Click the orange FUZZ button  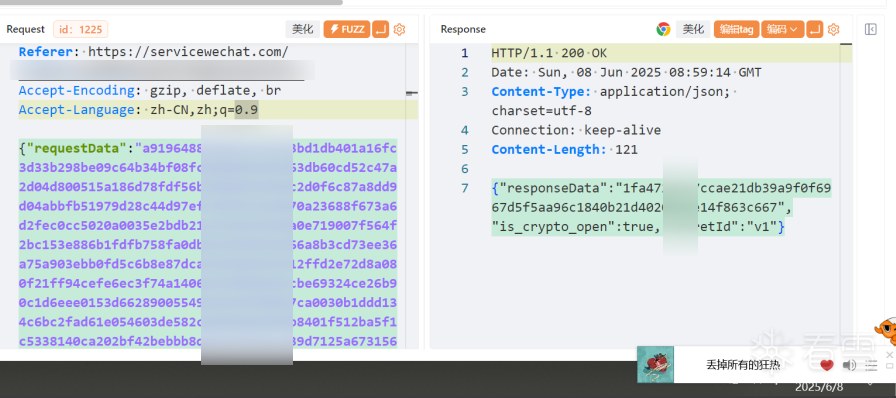pyautogui.click(x=347, y=29)
